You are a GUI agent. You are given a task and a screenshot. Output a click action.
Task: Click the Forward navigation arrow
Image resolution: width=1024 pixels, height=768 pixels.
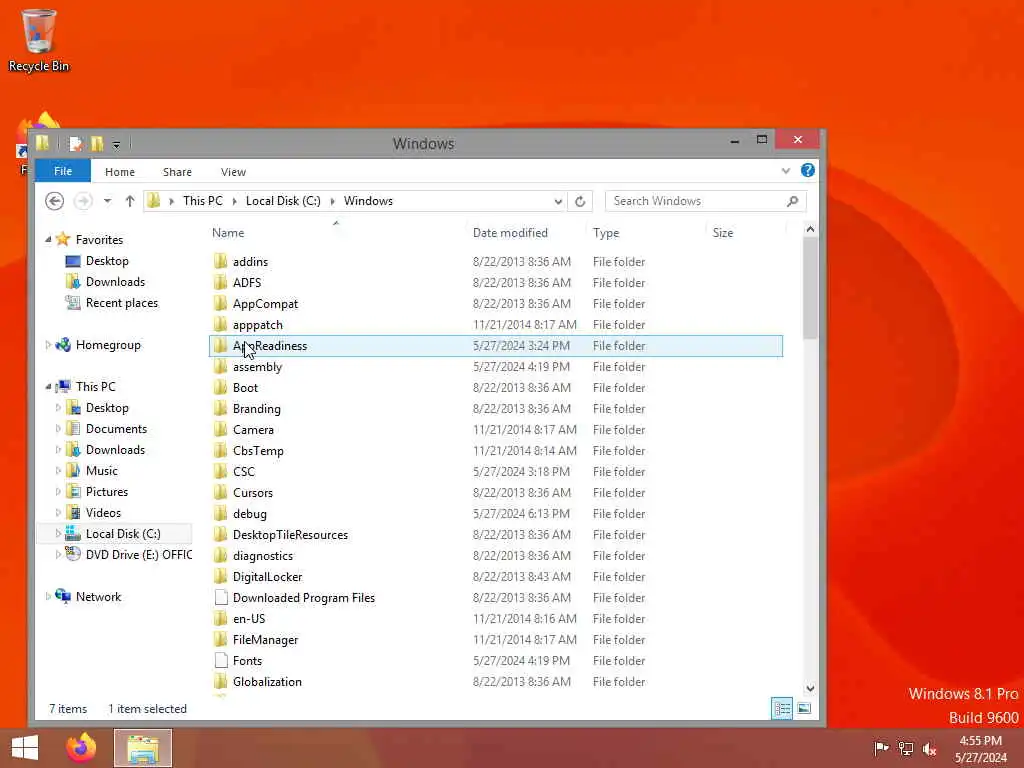click(x=83, y=200)
